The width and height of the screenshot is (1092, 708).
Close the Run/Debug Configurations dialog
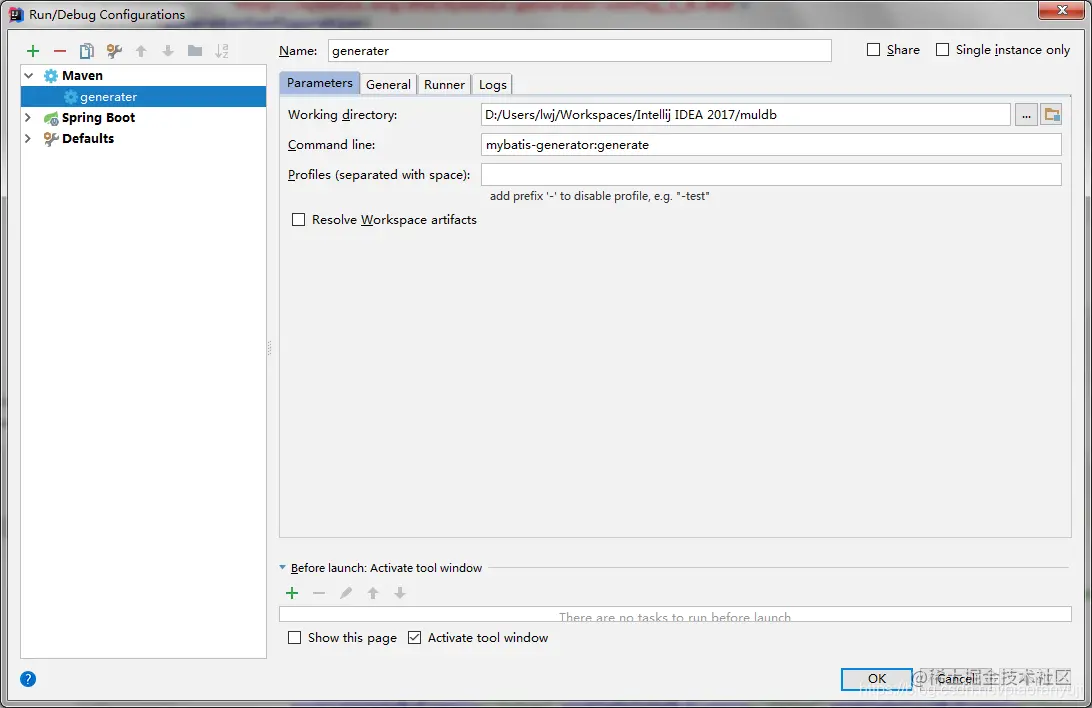(1062, 10)
